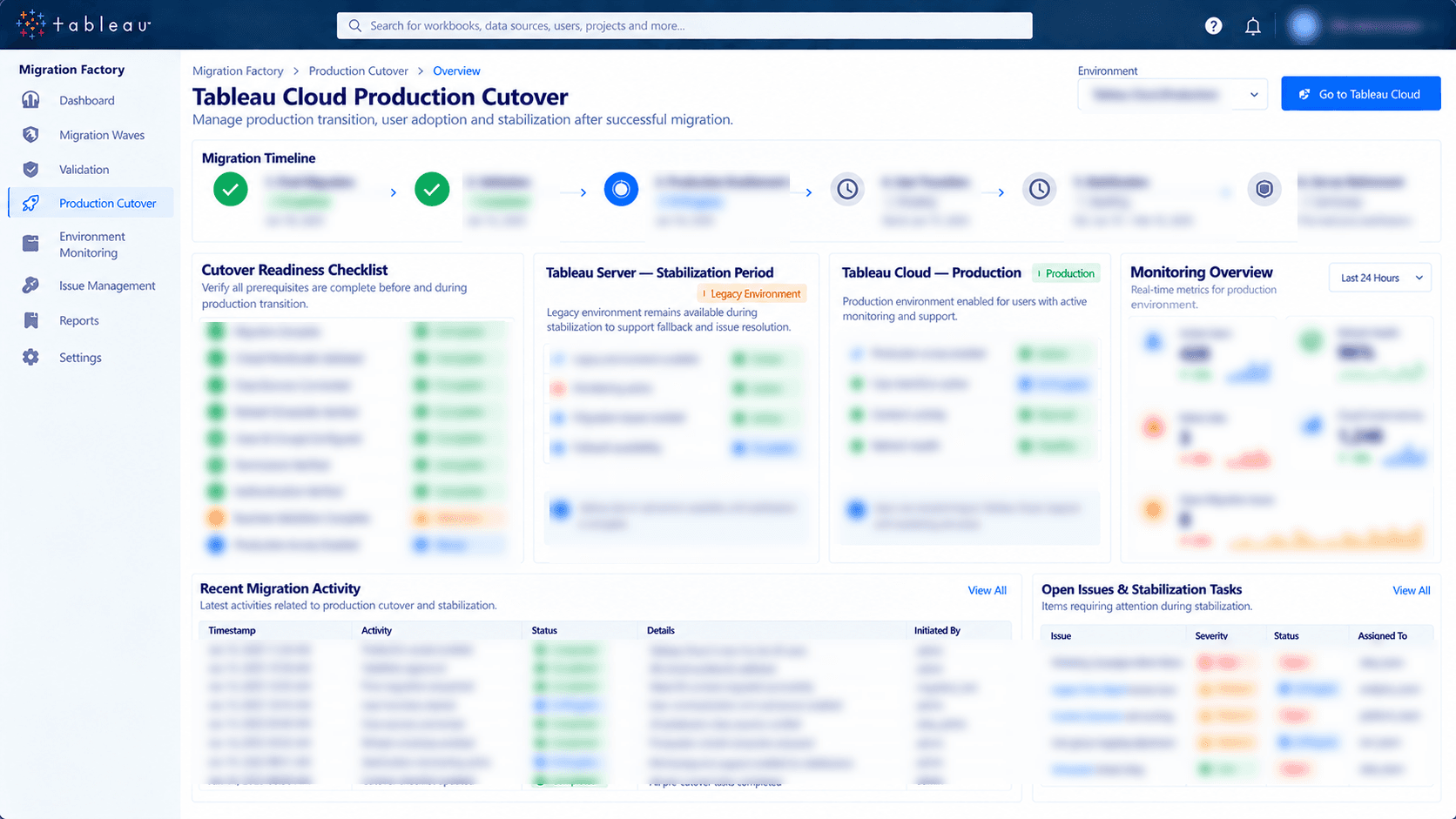Image resolution: width=1456 pixels, height=819 pixels.
Task: Open Migration Waves shield icon
Action: click(x=30, y=135)
